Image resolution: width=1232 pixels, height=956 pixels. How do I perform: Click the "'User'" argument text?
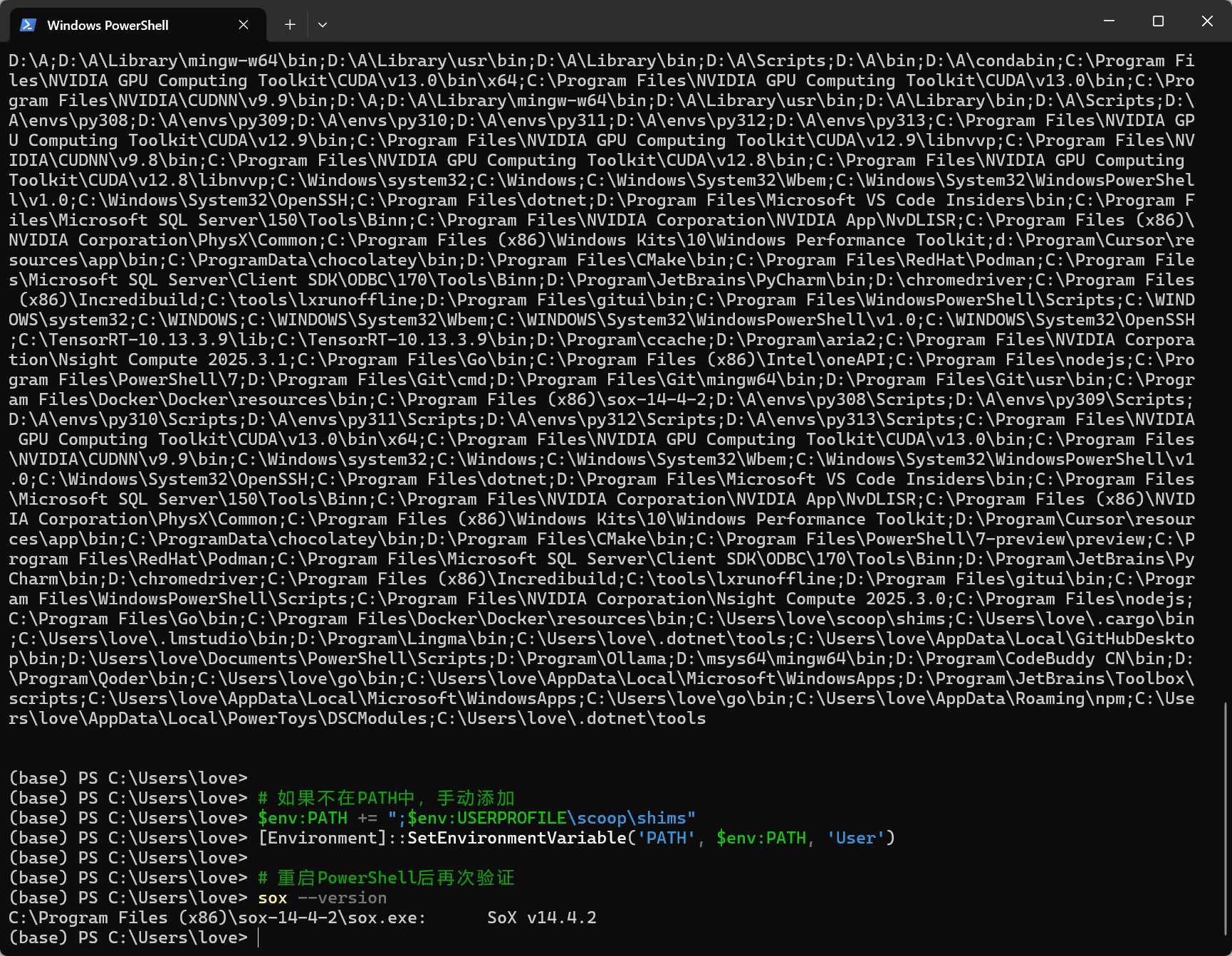click(x=855, y=839)
